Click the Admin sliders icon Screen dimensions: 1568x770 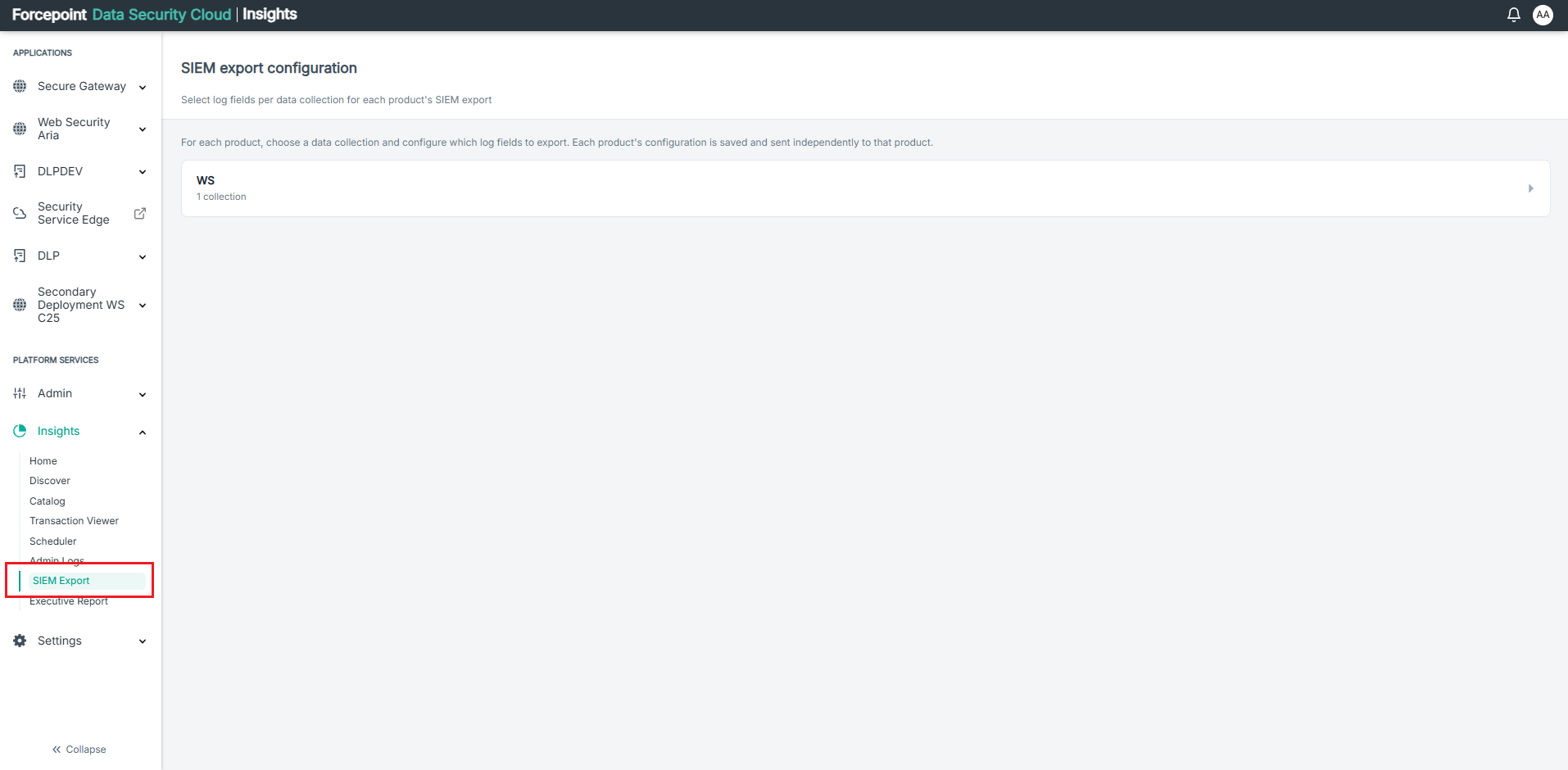coord(20,393)
